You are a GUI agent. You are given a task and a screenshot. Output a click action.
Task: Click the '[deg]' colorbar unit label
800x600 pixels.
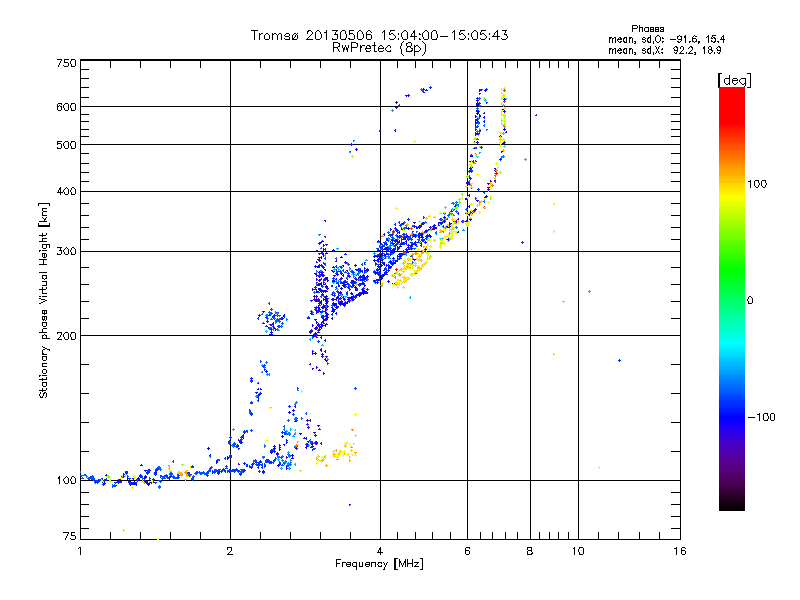tap(734, 80)
